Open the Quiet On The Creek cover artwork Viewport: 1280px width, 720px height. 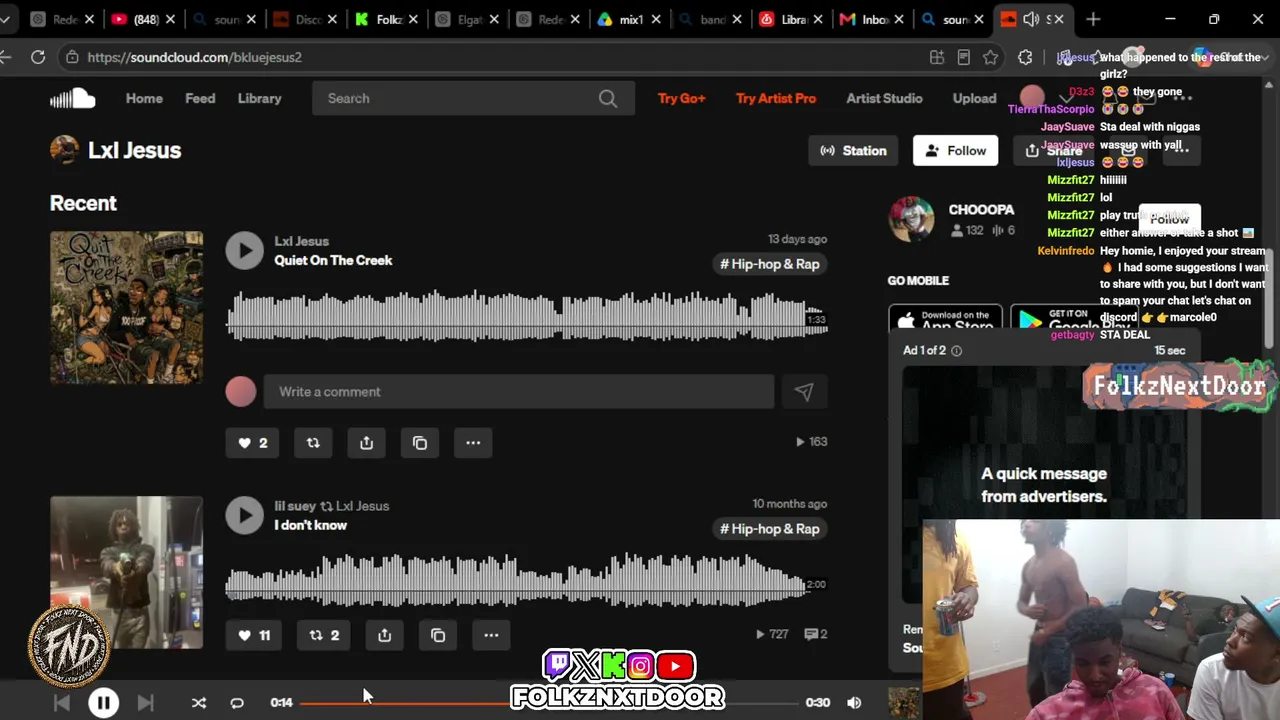tap(126, 308)
